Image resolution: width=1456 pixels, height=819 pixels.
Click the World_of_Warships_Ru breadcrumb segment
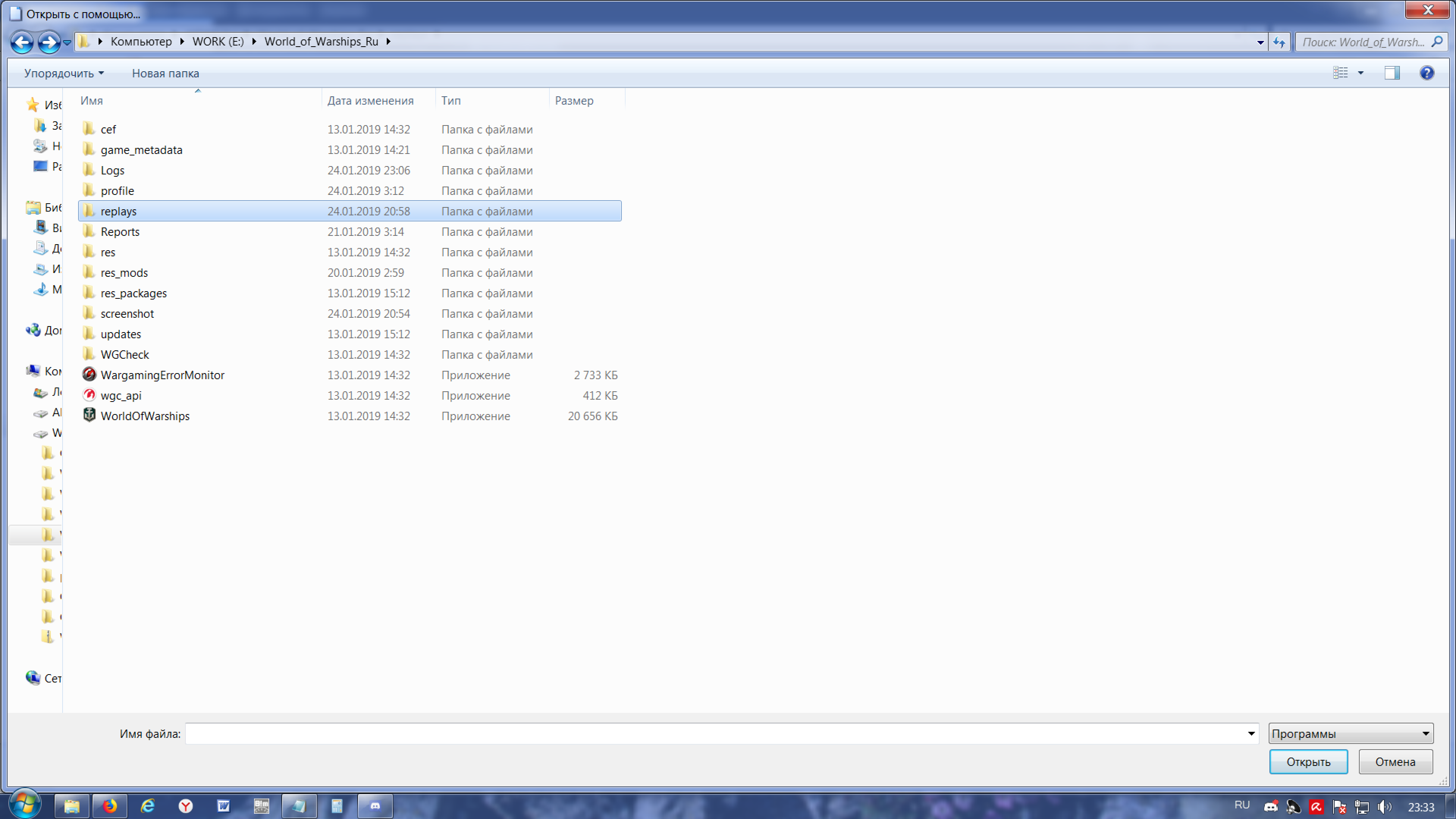(x=322, y=41)
